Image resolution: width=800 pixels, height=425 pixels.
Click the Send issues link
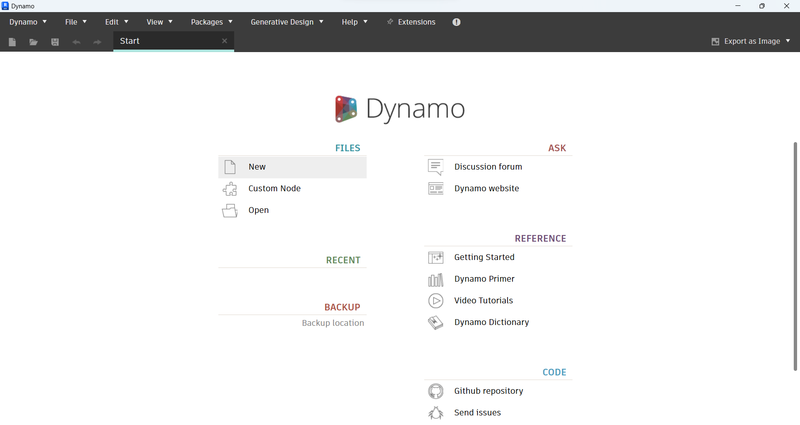pos(478,413)
